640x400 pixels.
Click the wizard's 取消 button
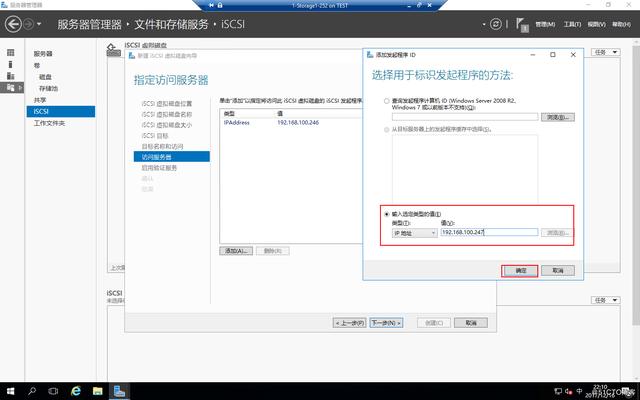pos(471,323)
